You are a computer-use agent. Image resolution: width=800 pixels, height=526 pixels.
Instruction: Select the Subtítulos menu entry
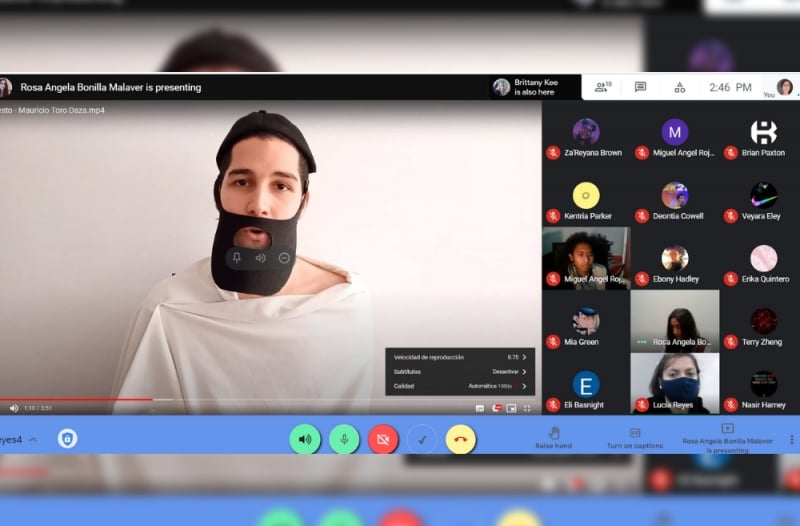459,371
